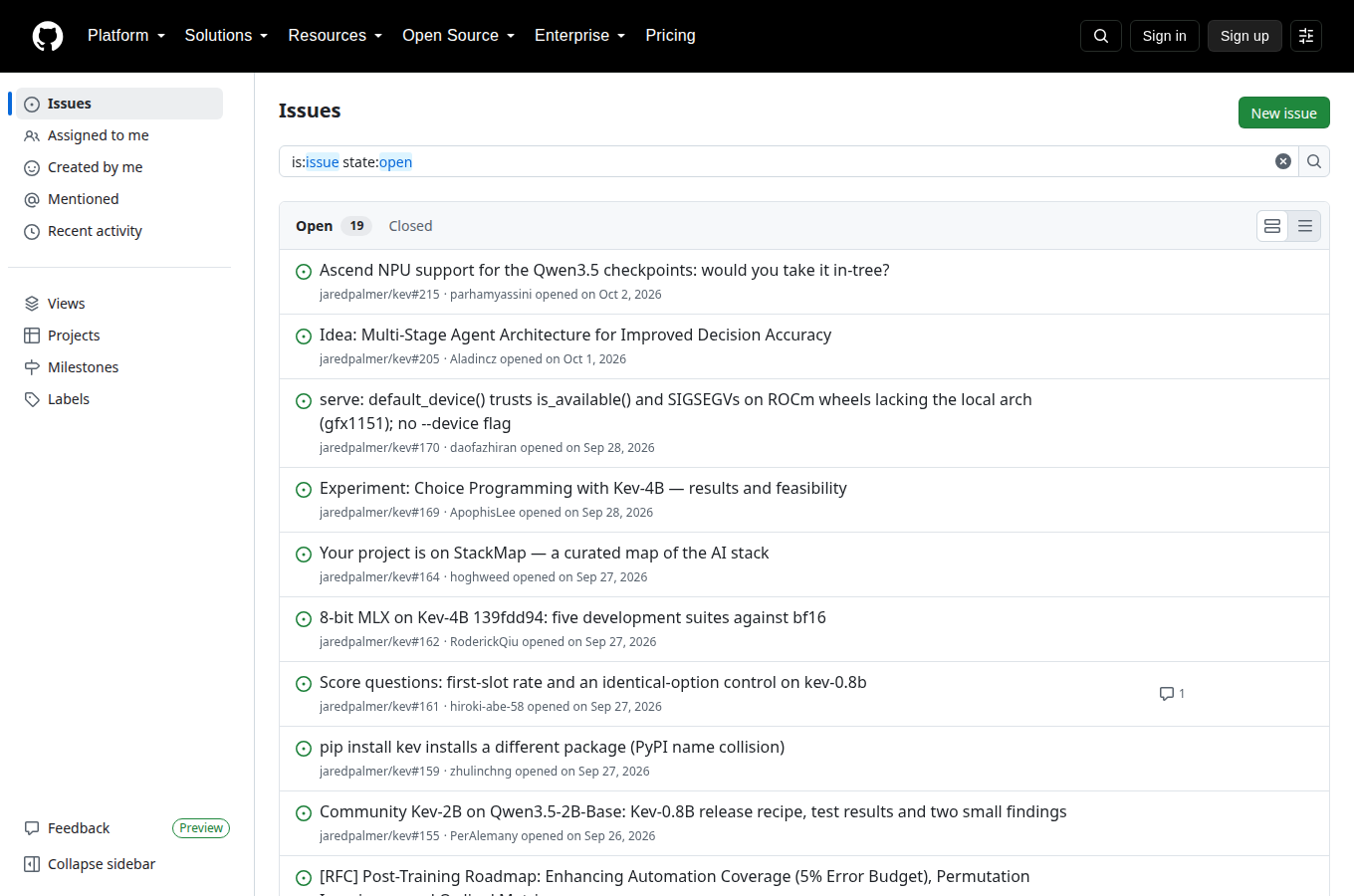This screenshot has width=1354, height=896.
Task: Click the Milestones signpost icon
Action: pyautogui.click(x=32, y=367)
